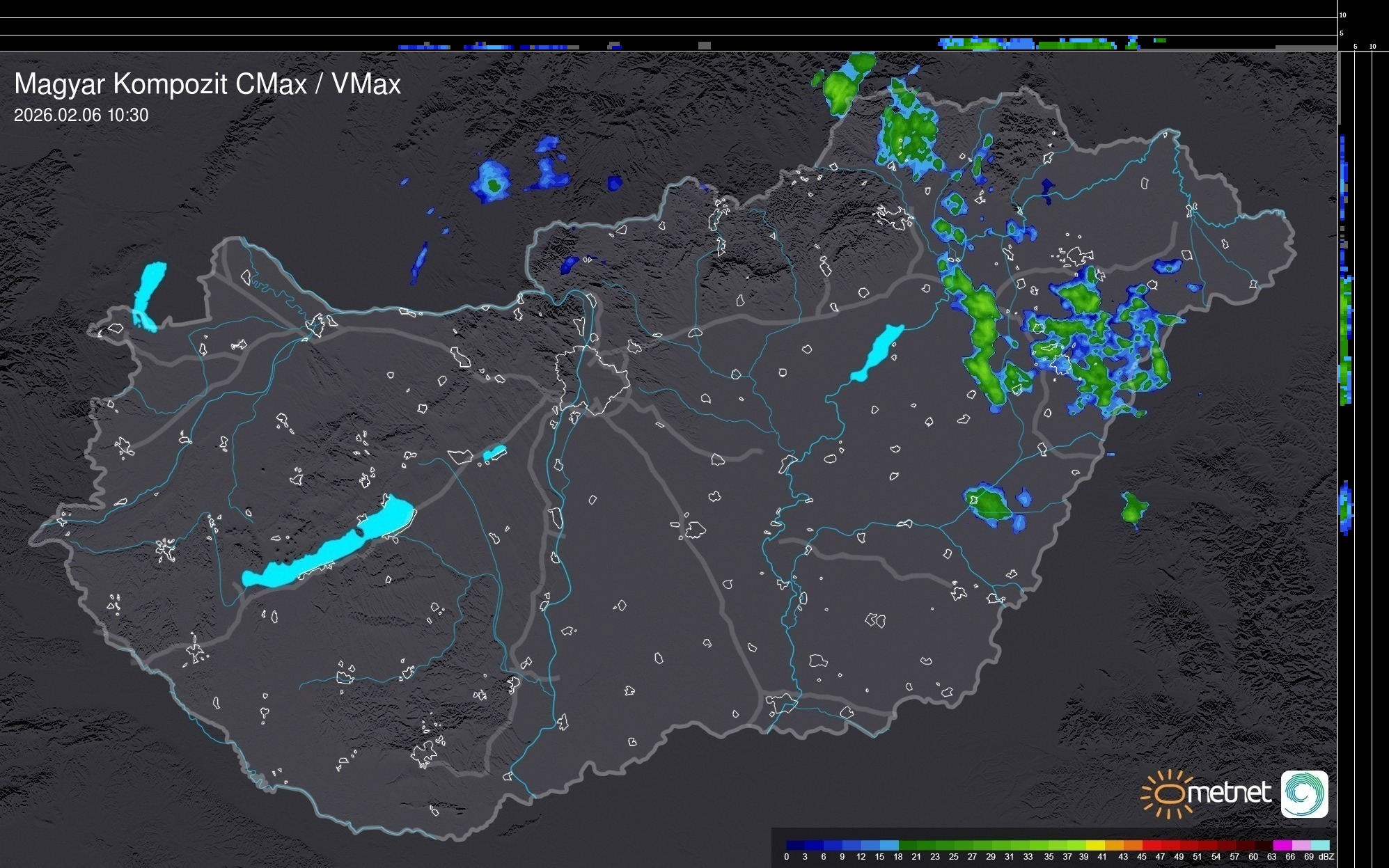Select the light cyan 69 dBZ swatch
Viewport: 1389px width, 868px height.
tap(1319, 845)
